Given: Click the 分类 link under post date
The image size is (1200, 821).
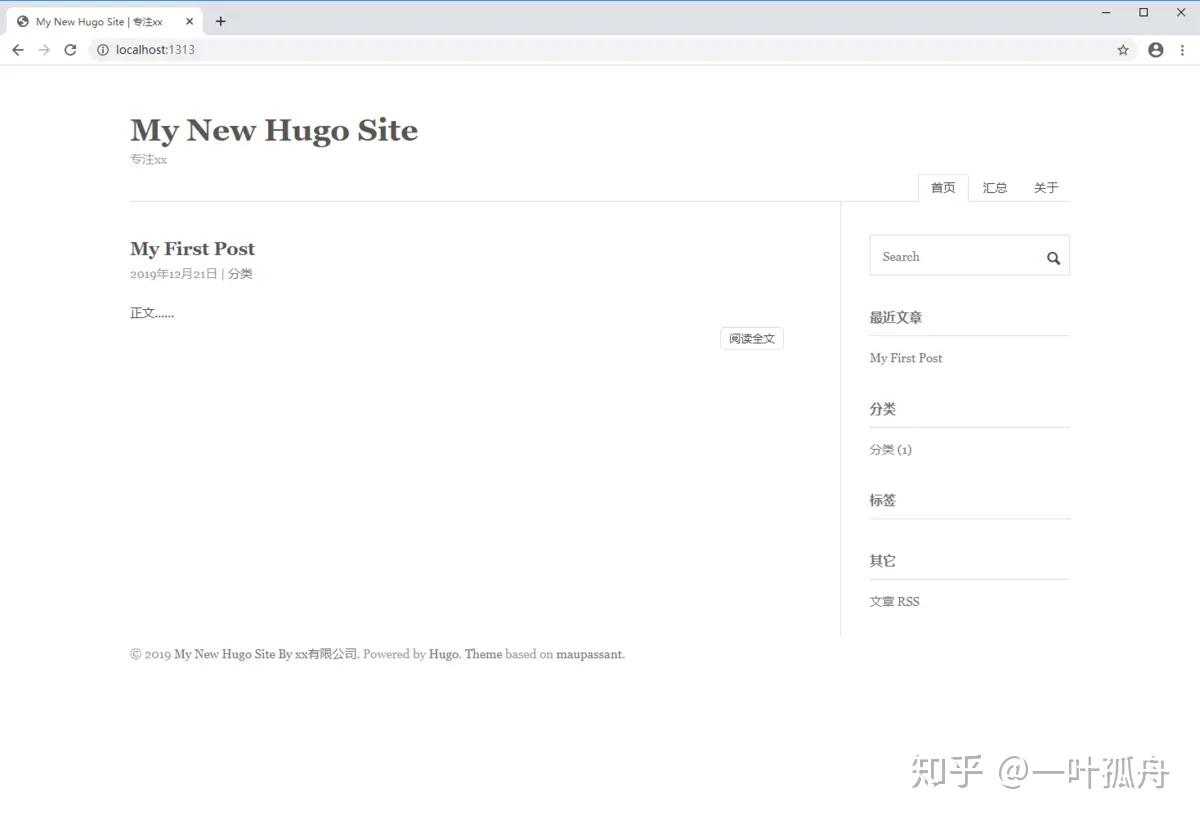Looking at the screenshot, I should [x=240, y=274].
